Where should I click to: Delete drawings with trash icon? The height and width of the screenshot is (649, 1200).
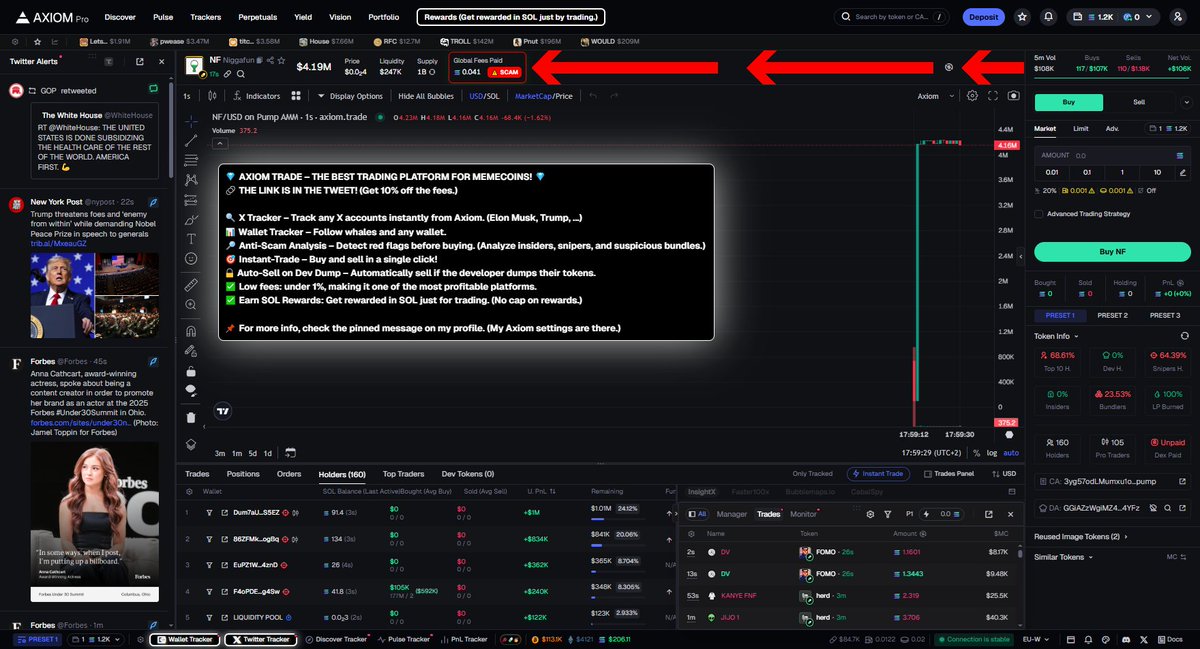click(x=191, y=417)
